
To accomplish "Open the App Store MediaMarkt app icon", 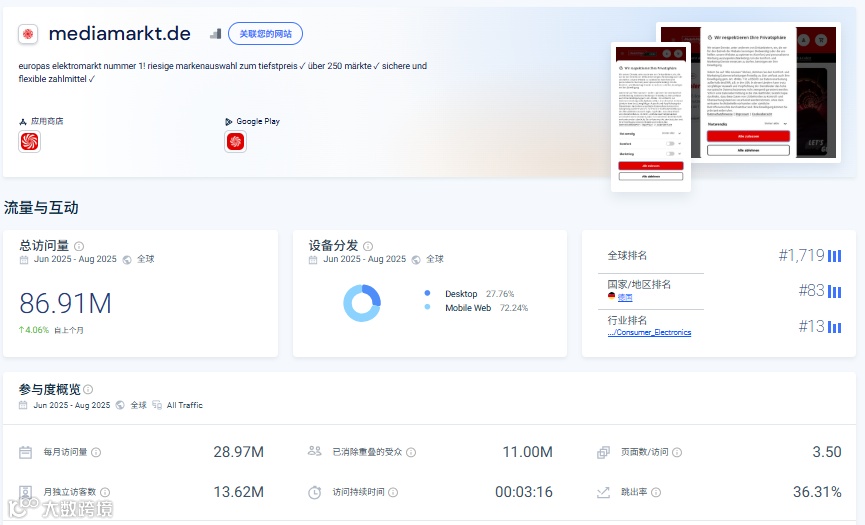I will pyautogui.click(x=29, y=142).
